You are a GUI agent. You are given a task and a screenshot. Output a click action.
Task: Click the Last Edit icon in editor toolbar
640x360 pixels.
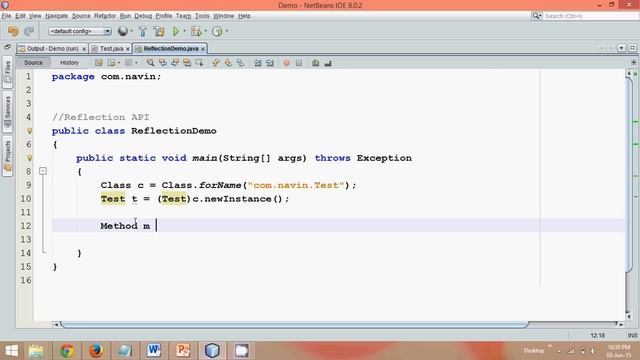coord(99,63)
